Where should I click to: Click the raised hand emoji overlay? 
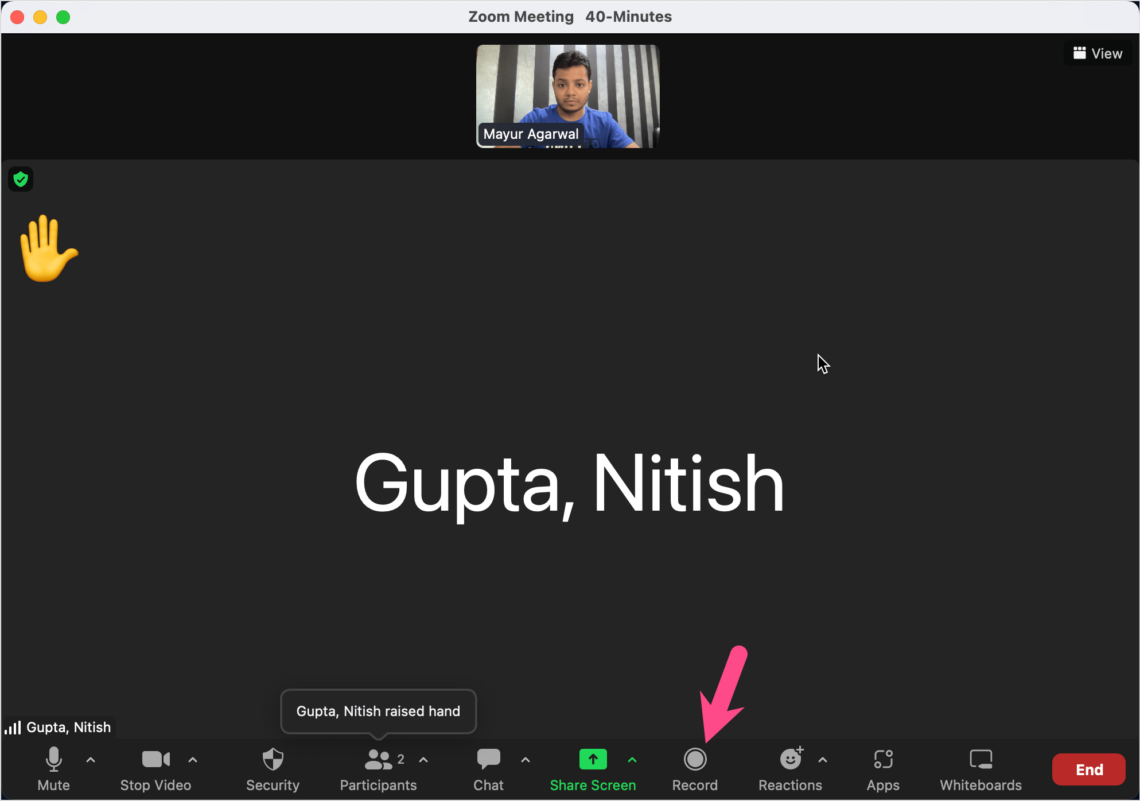click(x=49, y=248)
